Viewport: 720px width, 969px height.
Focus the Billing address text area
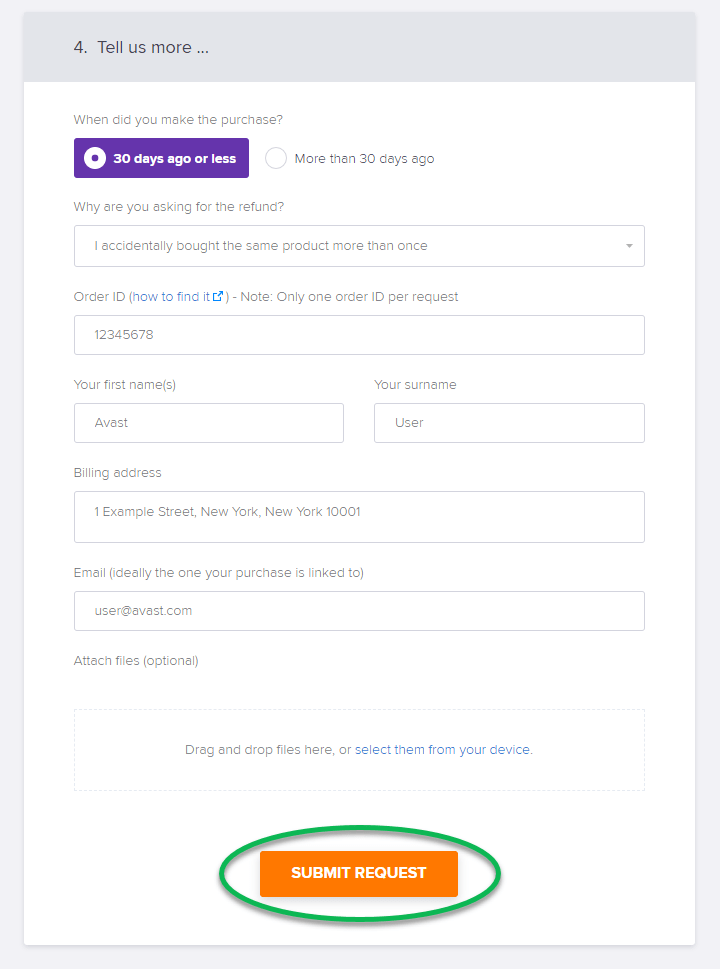coord(359,517)
